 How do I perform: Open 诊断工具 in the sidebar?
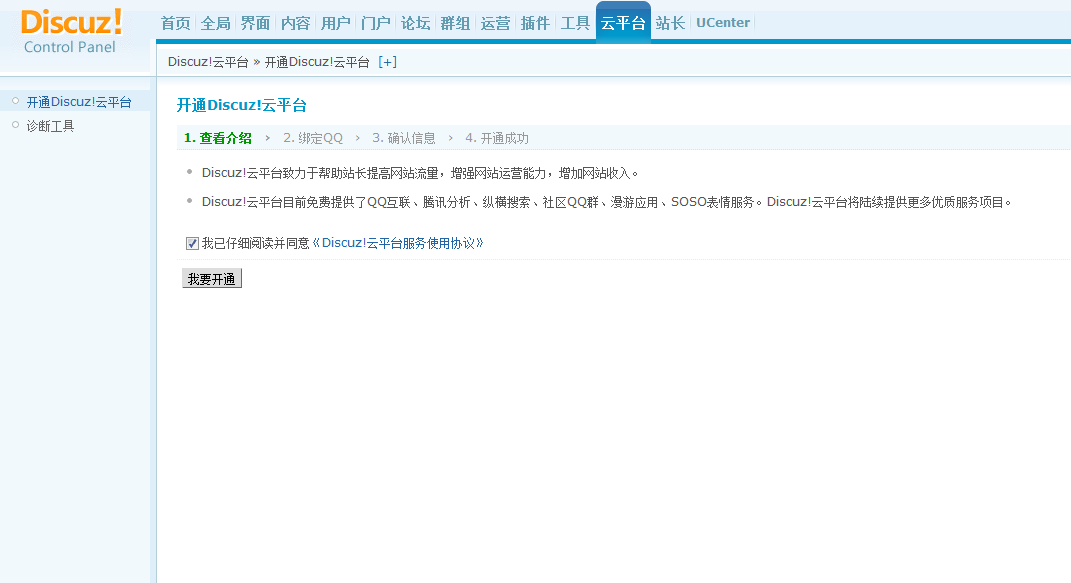click(x=50, y=126)
